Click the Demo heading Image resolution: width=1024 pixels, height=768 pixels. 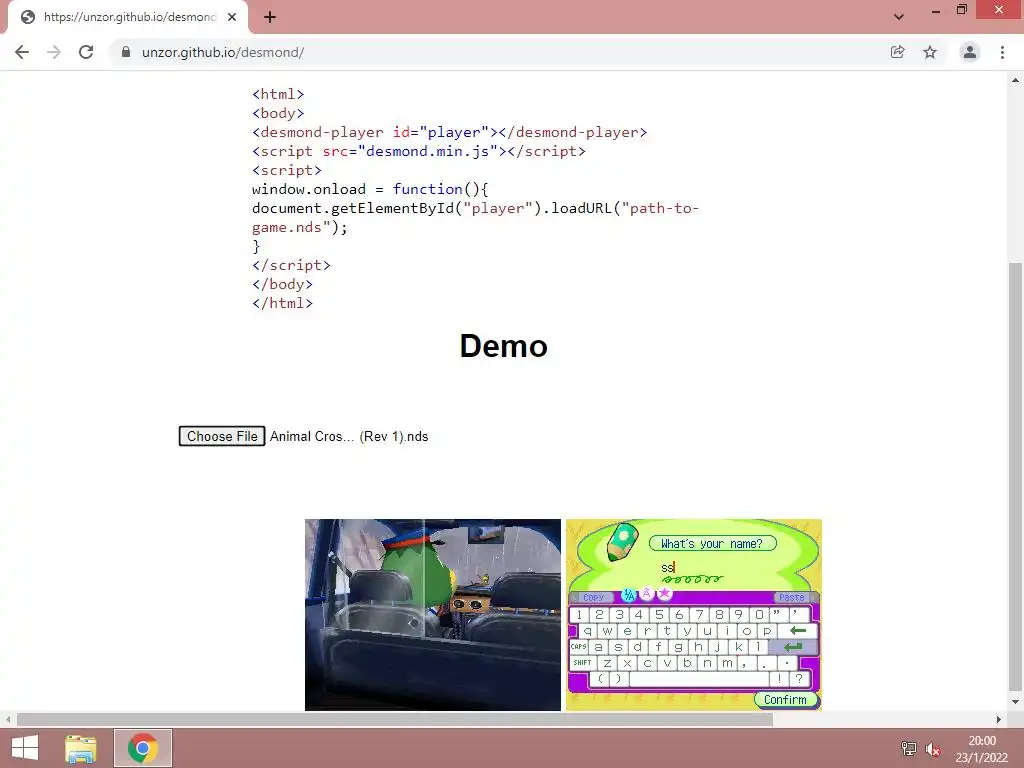(x=504, y=345)
